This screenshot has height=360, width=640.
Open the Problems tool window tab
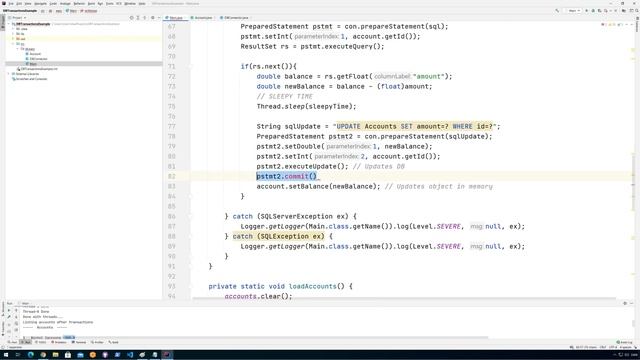tap(58, 342)
